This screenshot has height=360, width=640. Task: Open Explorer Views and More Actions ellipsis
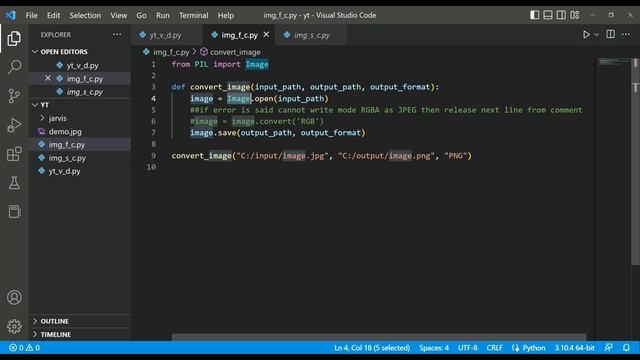tap(117, 35)
